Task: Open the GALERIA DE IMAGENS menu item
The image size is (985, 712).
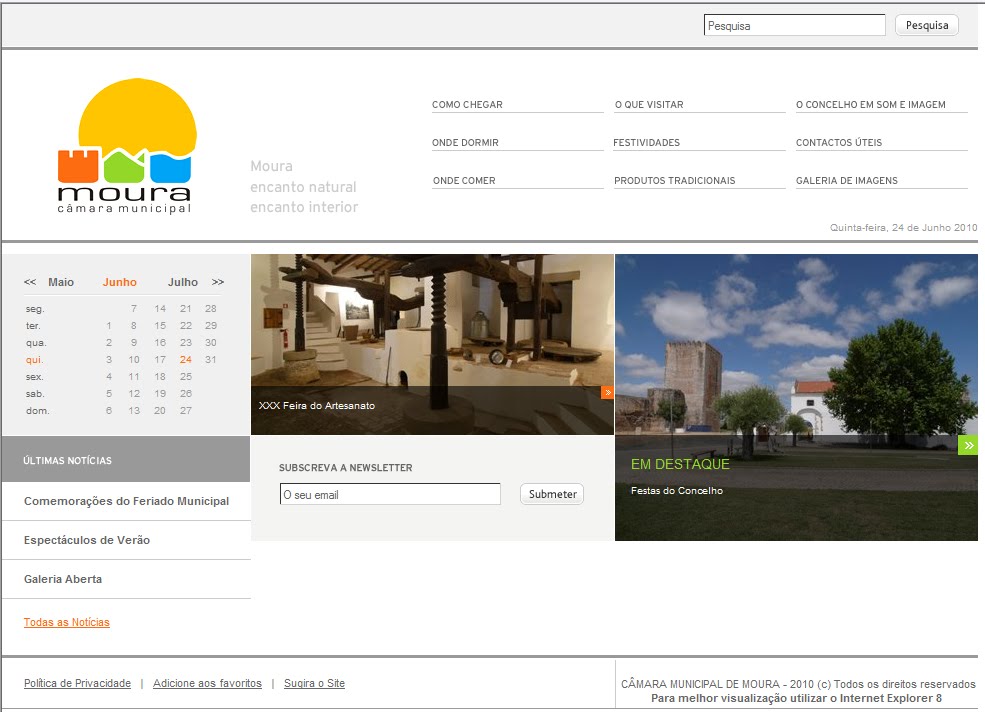Action: point(847,180)
